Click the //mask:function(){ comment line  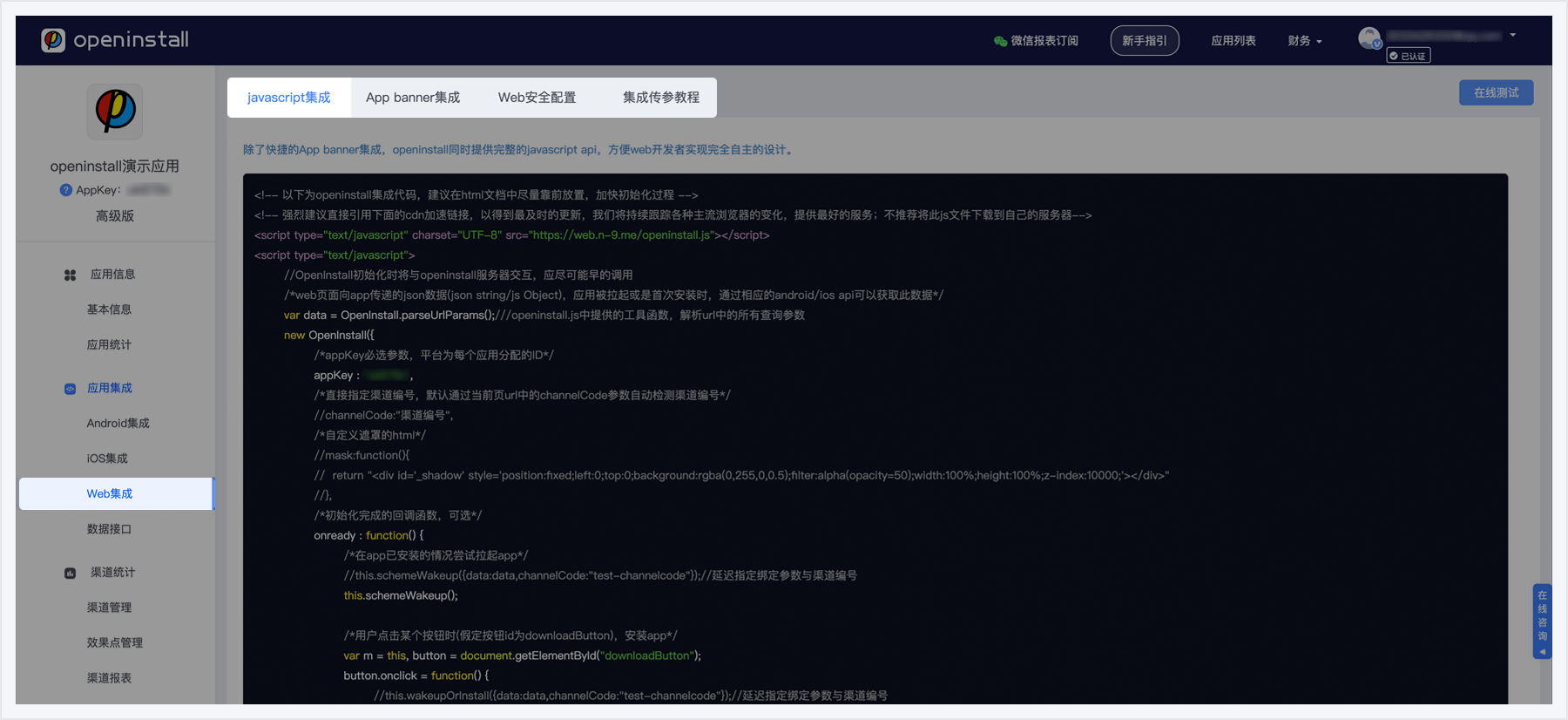click(x=362, y=456)
